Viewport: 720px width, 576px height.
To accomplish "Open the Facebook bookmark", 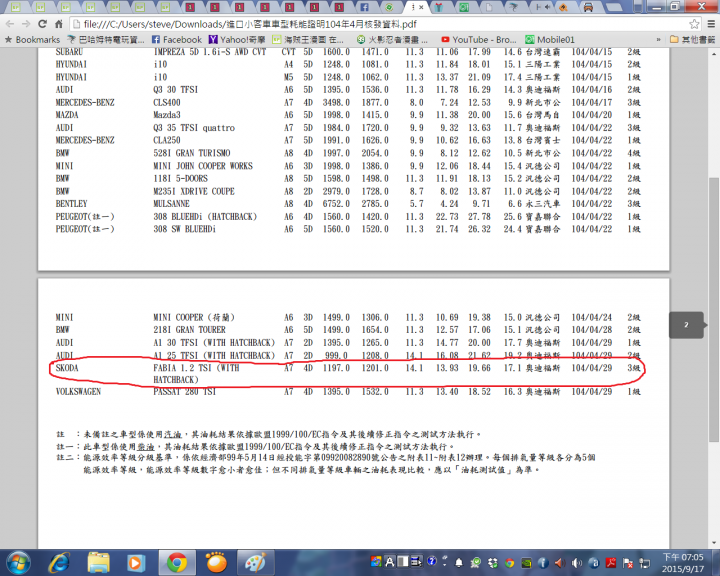I will (x=177, y=40).
